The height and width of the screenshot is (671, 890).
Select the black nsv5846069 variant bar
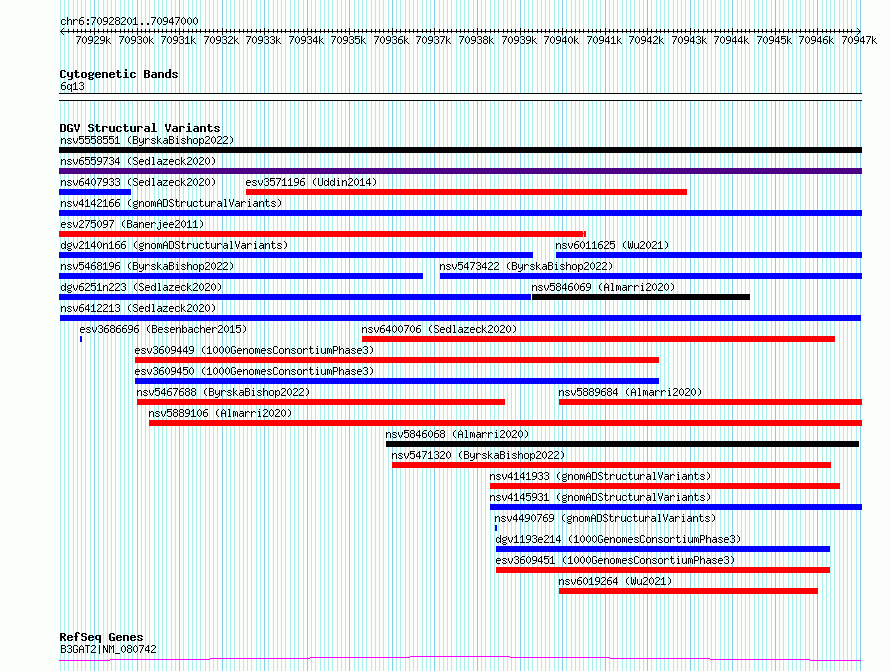[x=641, y=297]
